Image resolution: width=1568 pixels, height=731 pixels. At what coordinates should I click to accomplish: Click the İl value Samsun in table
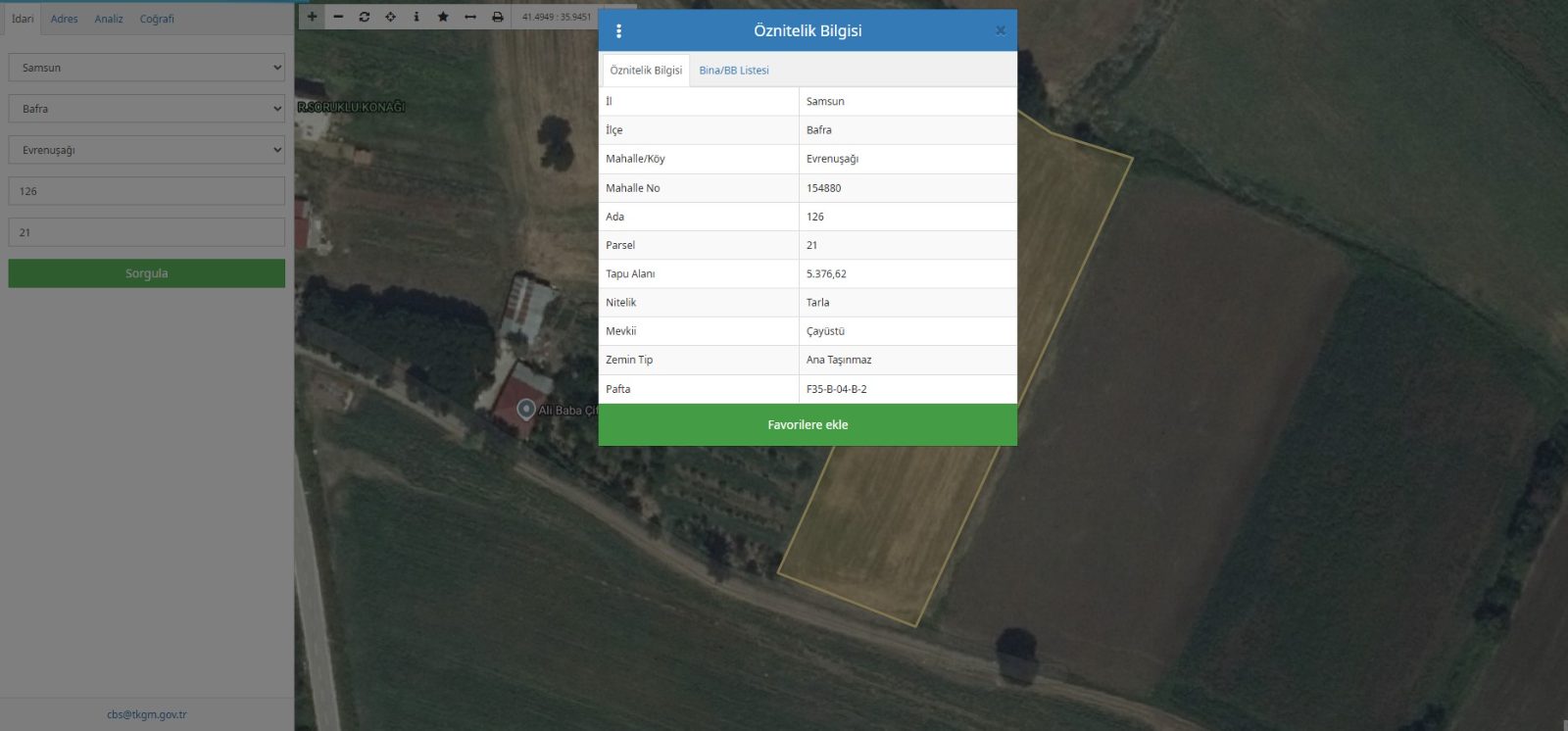[x=825, y=101]
